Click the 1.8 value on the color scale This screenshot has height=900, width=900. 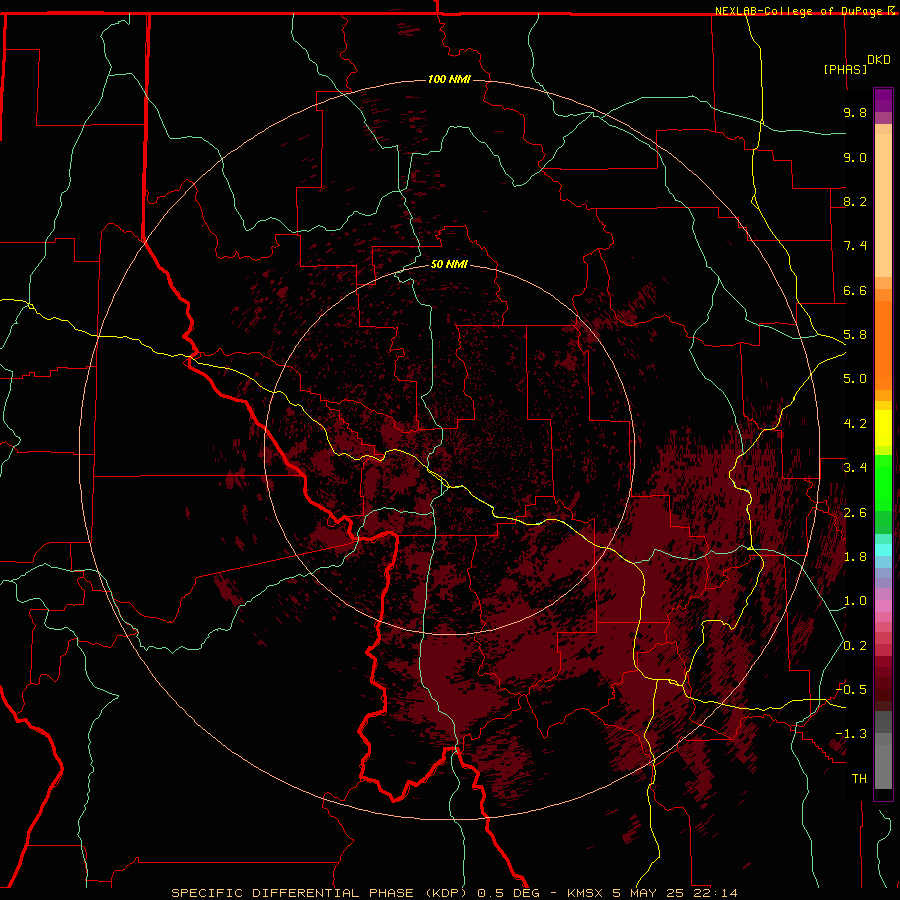pyautogui.click(x=855, y=557)
